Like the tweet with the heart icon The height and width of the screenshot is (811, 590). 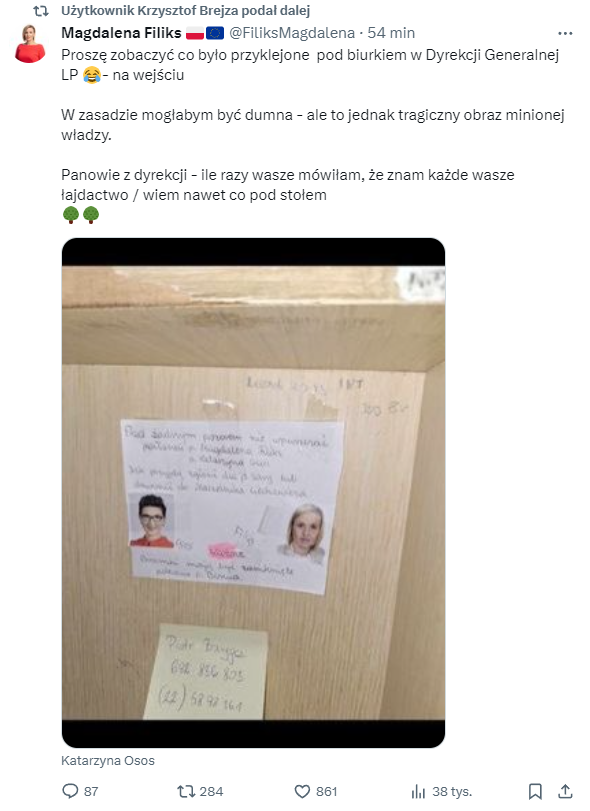pos(302,791)
